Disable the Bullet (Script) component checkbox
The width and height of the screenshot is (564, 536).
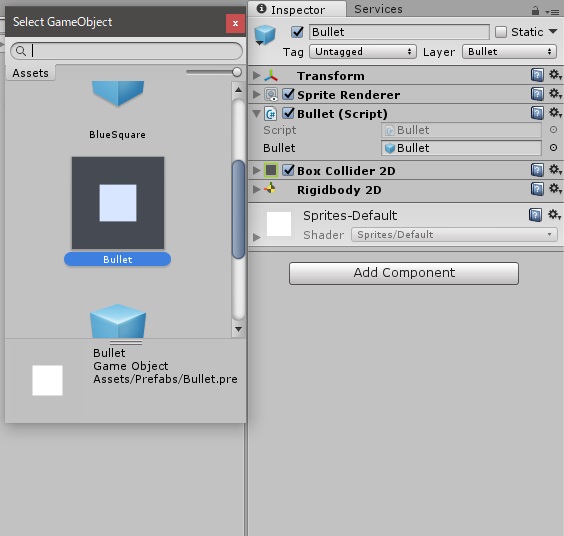click(288, 113)
